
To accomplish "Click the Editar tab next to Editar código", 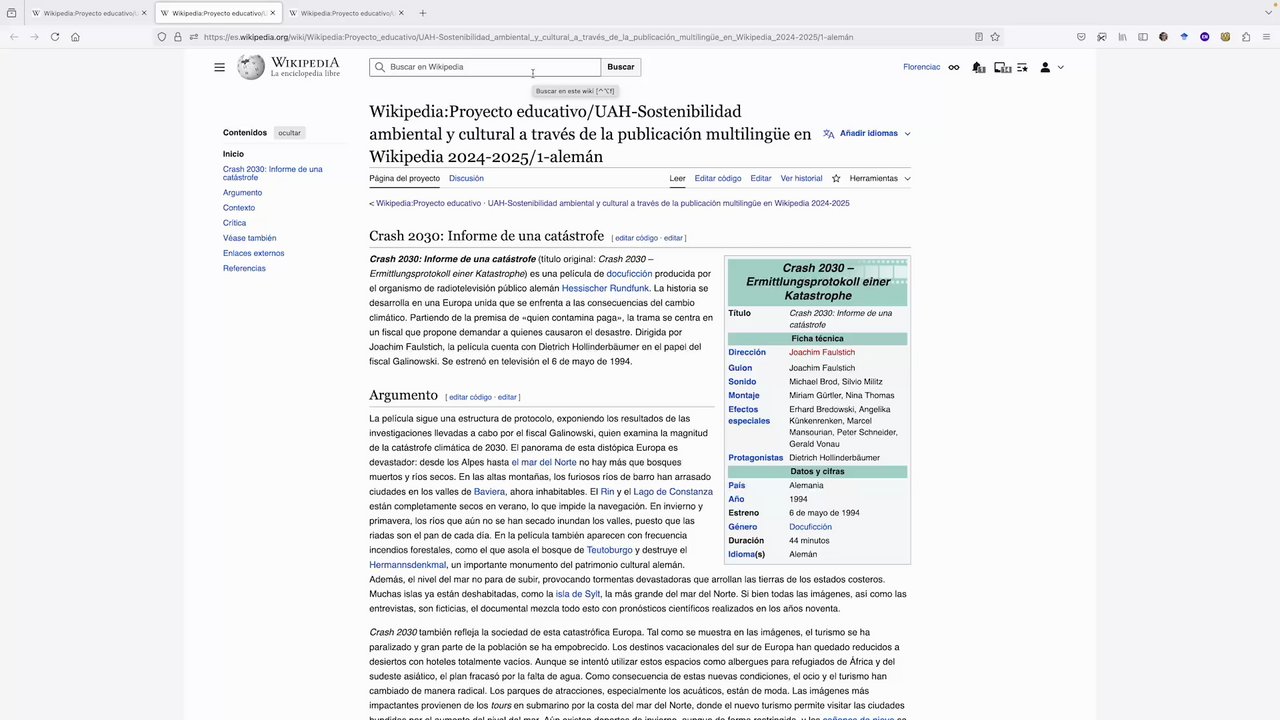I will tap(761, 178).
